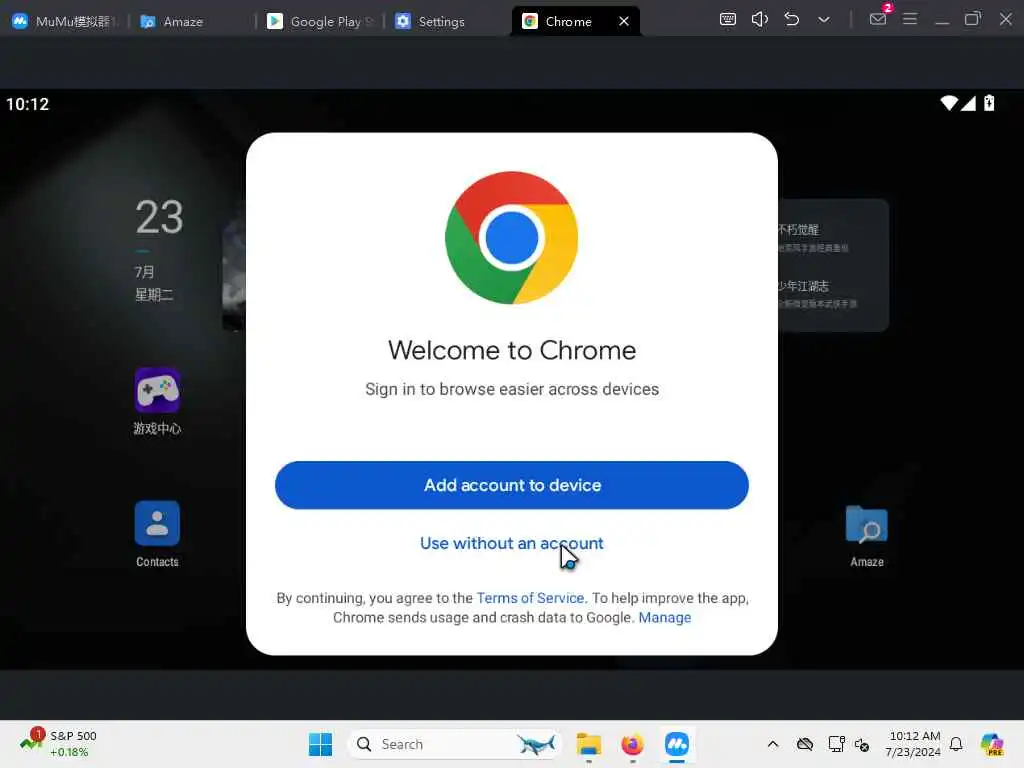This screenshot has width=1024, height=768.
Task: Click the second game recommendation widget entry
Action: click(817, 294)
